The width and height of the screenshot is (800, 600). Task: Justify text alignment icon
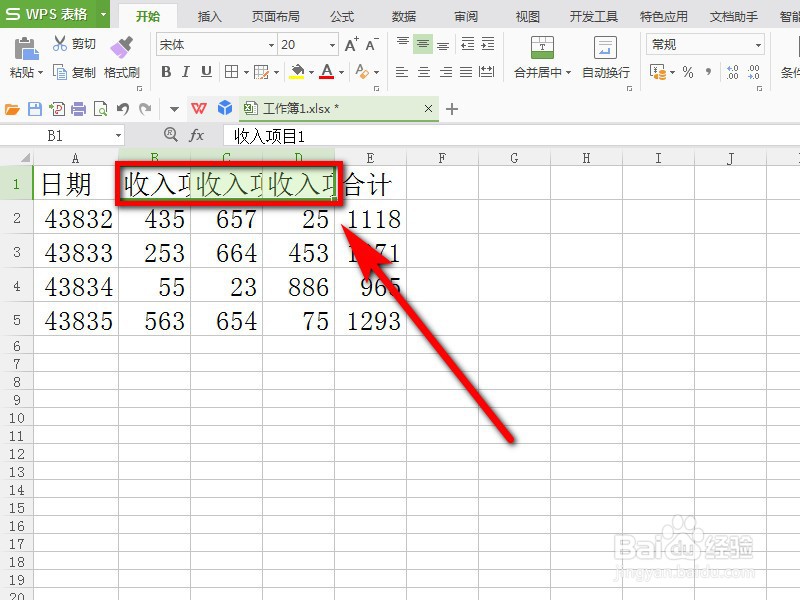(x=466, y=72)
